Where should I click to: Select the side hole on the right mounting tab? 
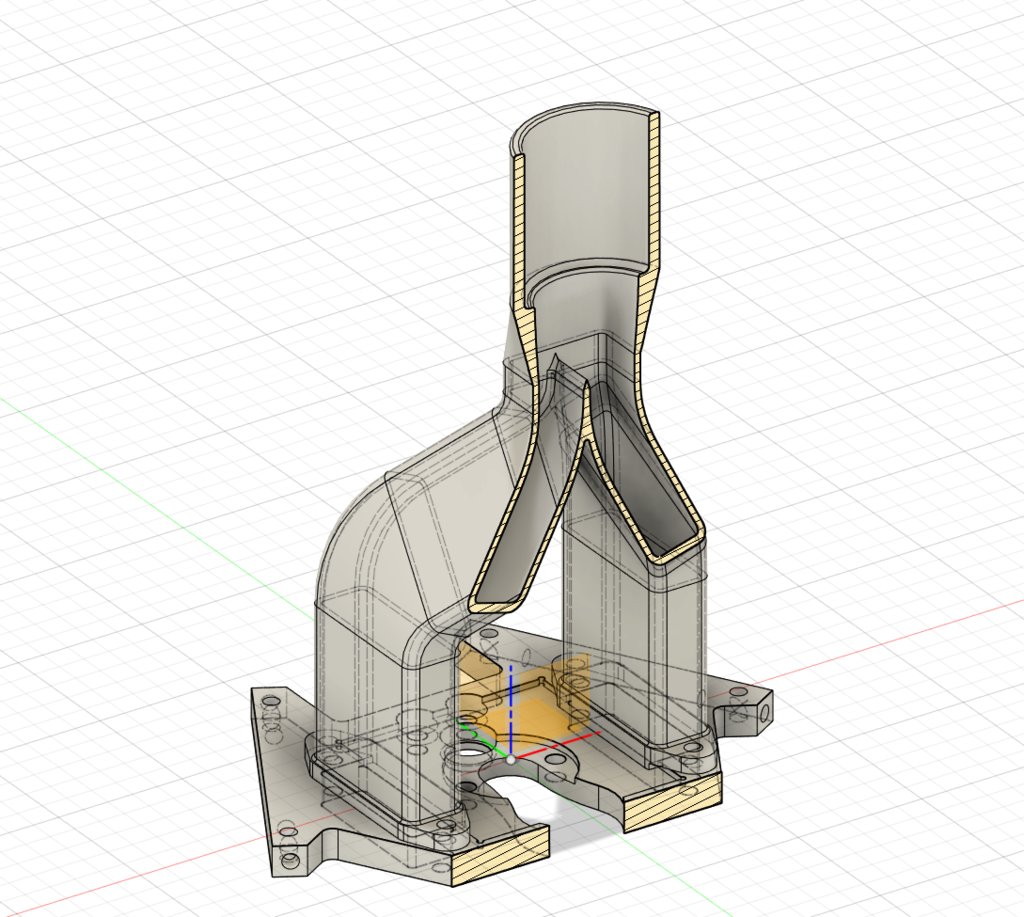765,714
